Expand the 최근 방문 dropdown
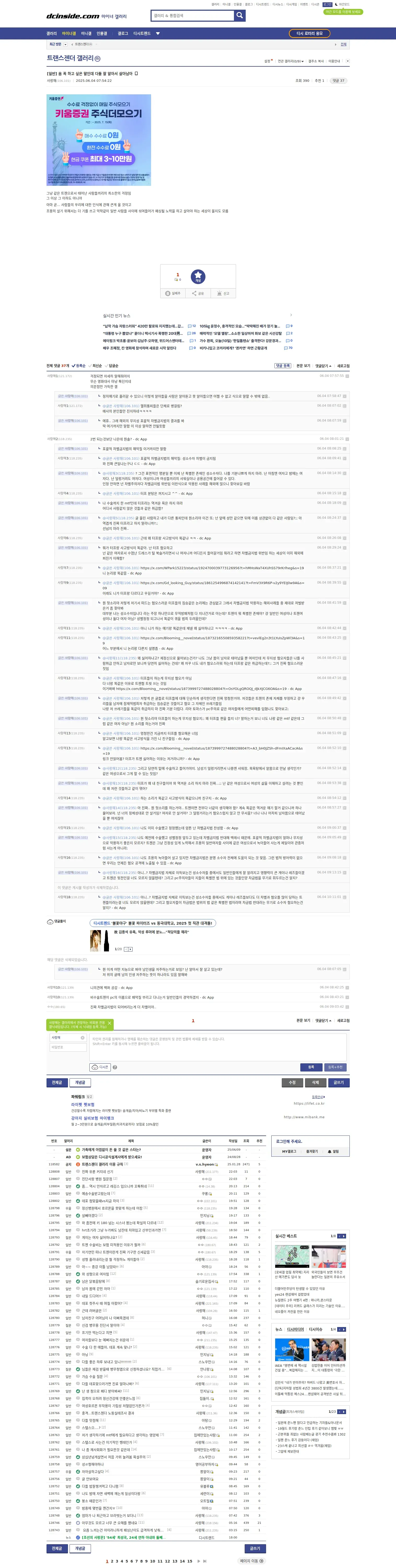 coord(65,44)
